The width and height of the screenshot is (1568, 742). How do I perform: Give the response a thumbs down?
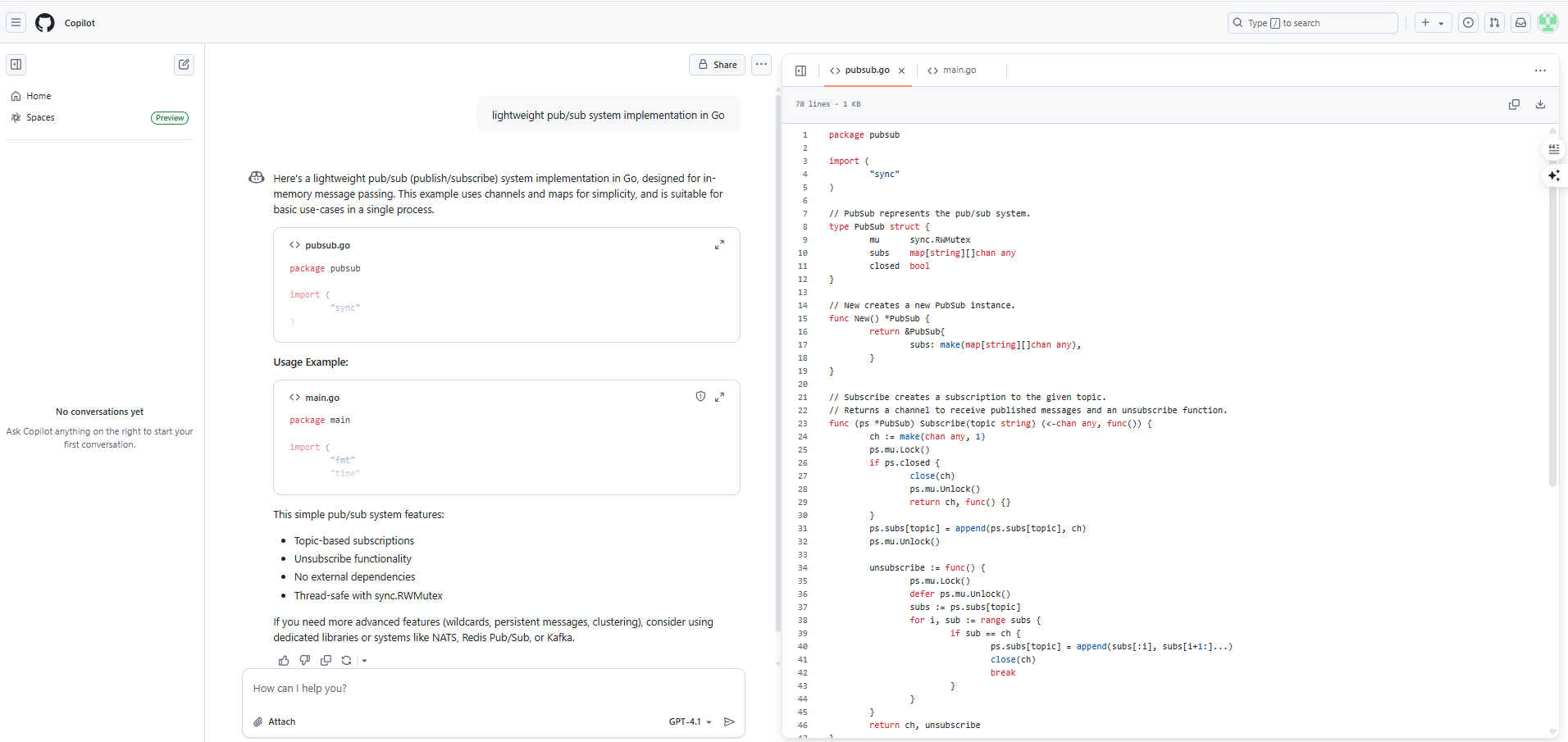coord(305,660)
